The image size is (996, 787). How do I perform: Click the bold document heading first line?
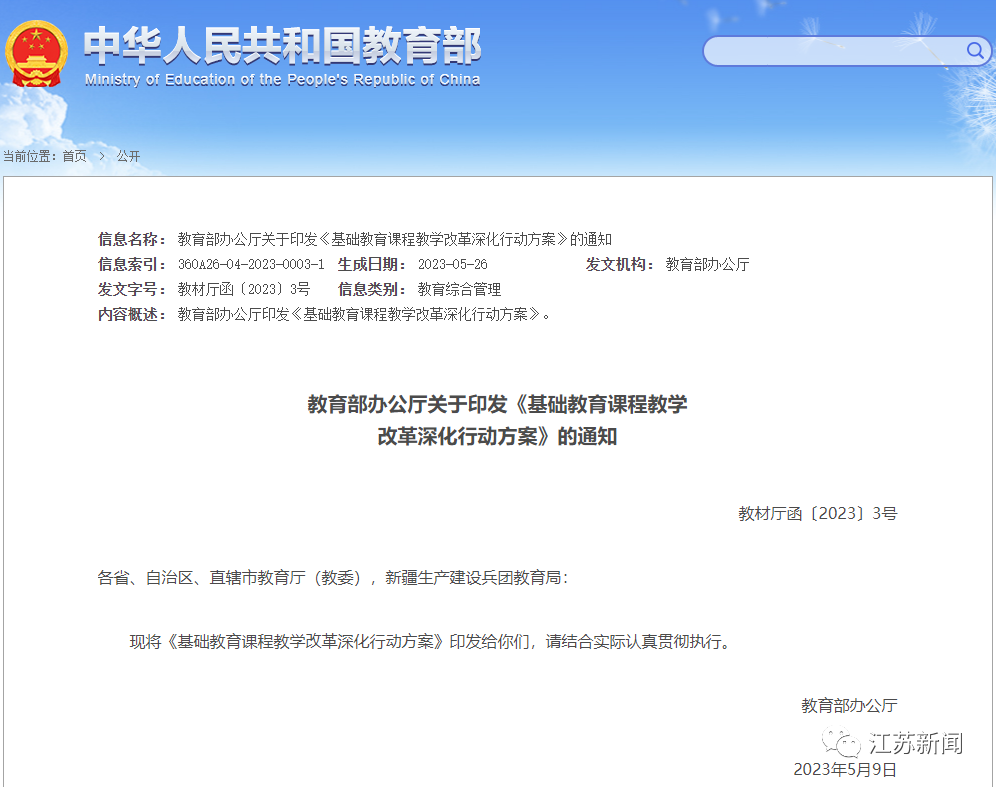pyautogui.click(x=497, y=405)
